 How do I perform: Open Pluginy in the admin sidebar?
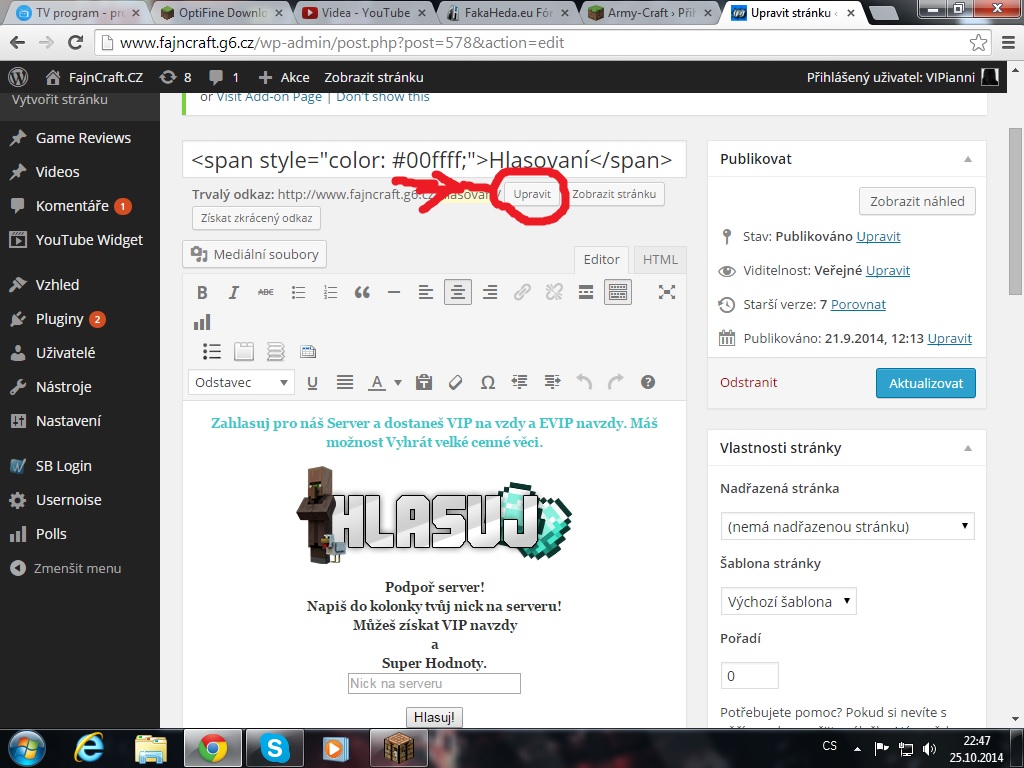(60, 319)
